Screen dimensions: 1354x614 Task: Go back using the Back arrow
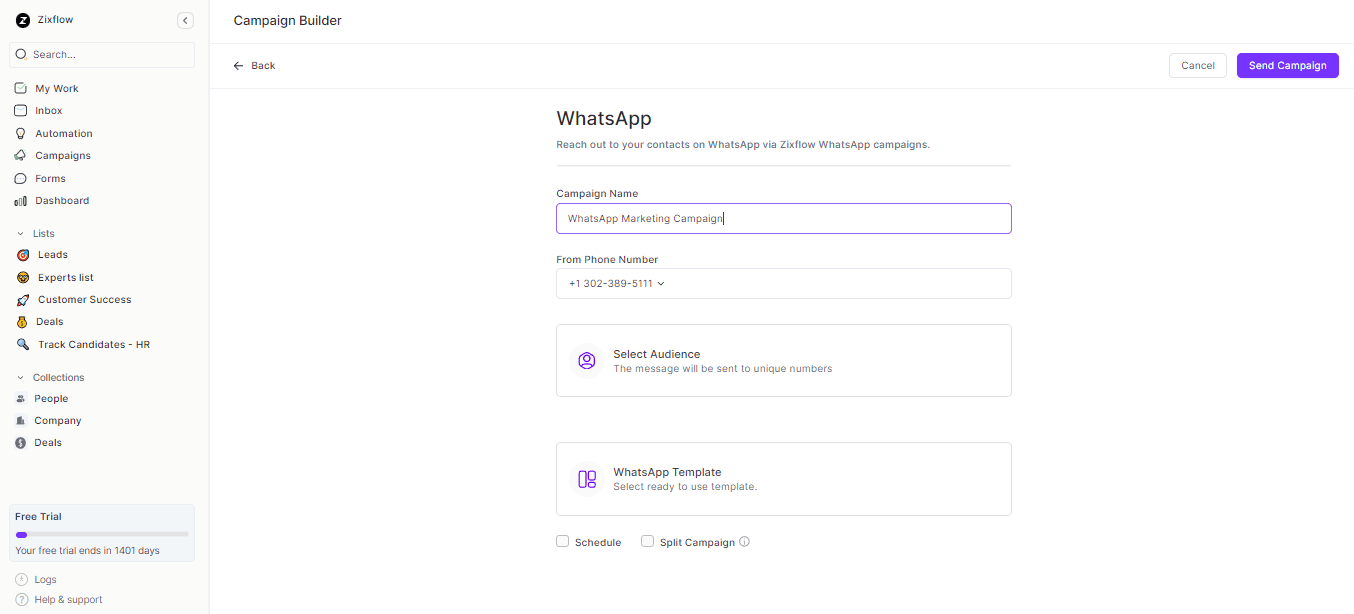pos(237,65)
